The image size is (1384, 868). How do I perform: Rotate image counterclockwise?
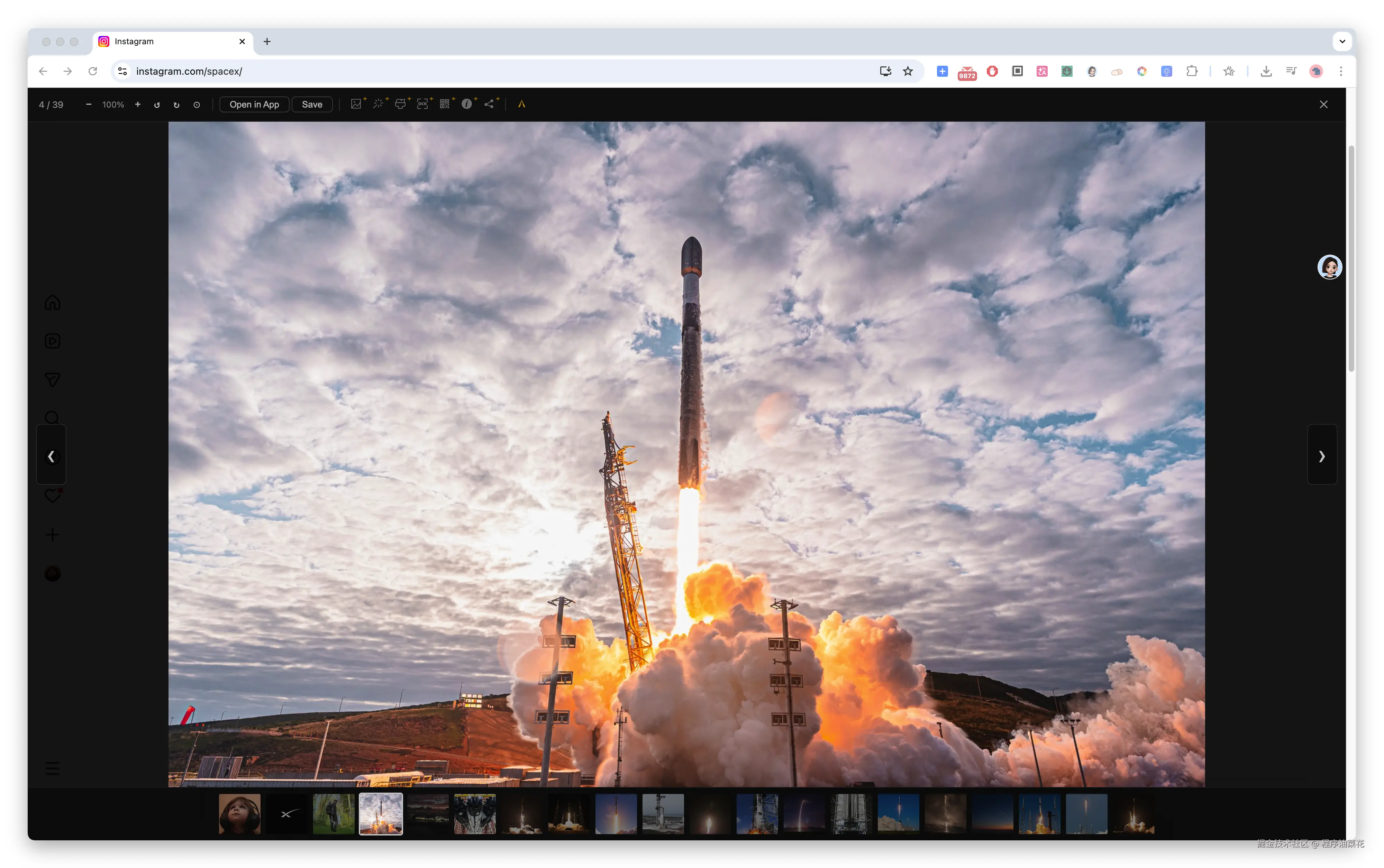click(x=157, y=104)
